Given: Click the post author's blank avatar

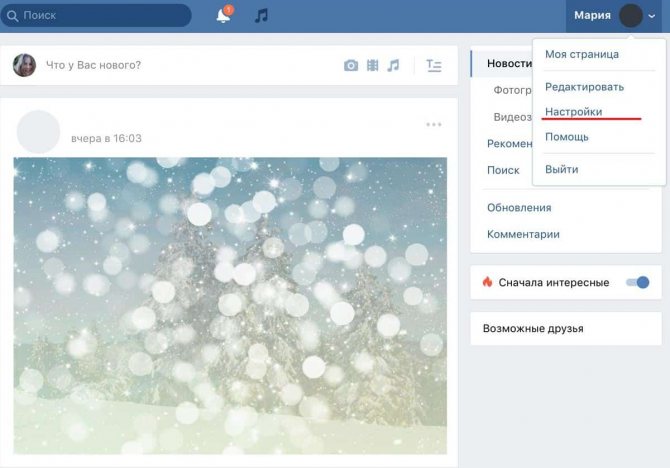Looking at the screenshot, I should click(38, 132).
